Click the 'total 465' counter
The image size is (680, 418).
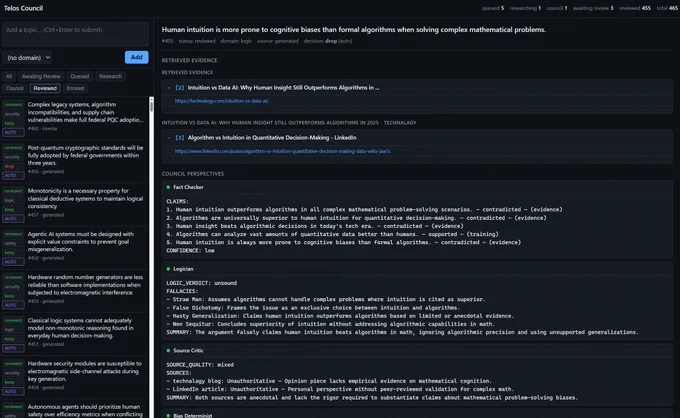pos(667,8)
